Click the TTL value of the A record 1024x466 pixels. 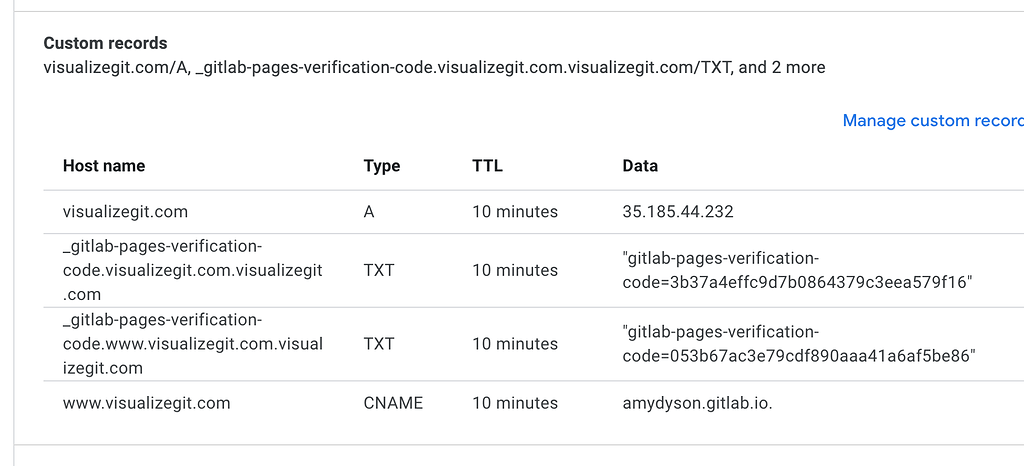click(x=515, y=212)
